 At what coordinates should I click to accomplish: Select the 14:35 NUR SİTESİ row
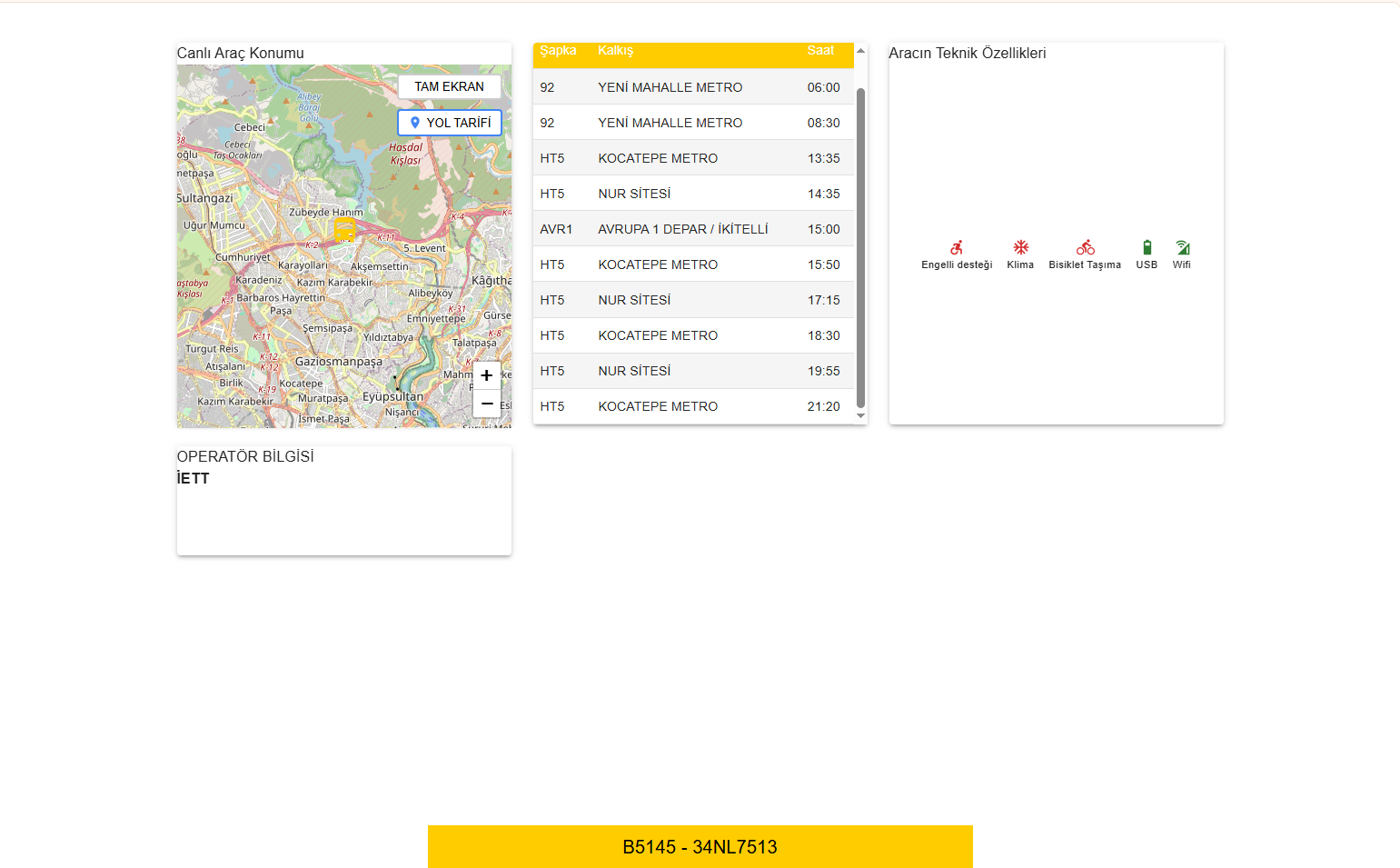tap(692, 194)
